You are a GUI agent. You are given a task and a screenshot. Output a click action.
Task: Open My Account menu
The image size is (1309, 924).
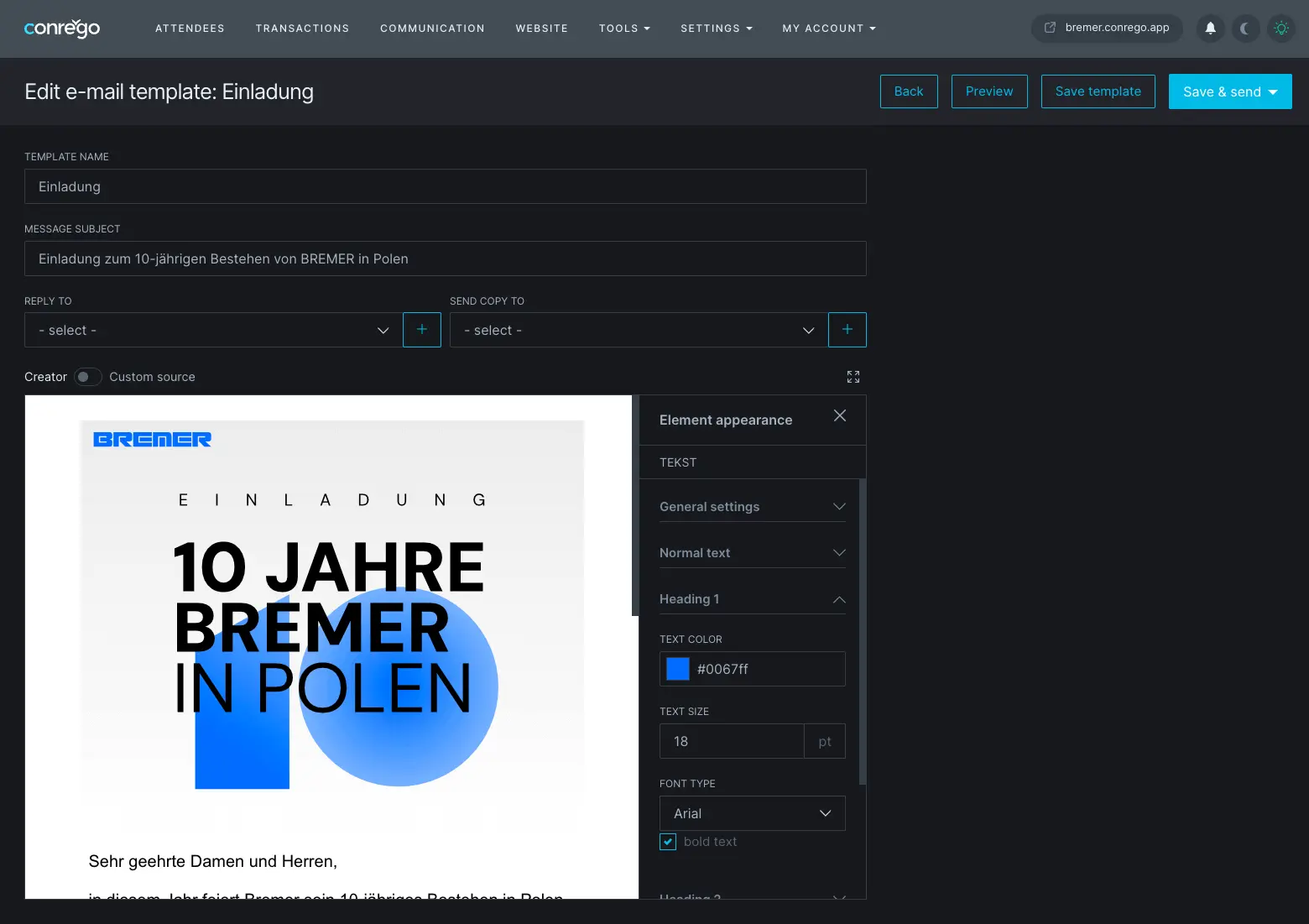coord(829,29)
